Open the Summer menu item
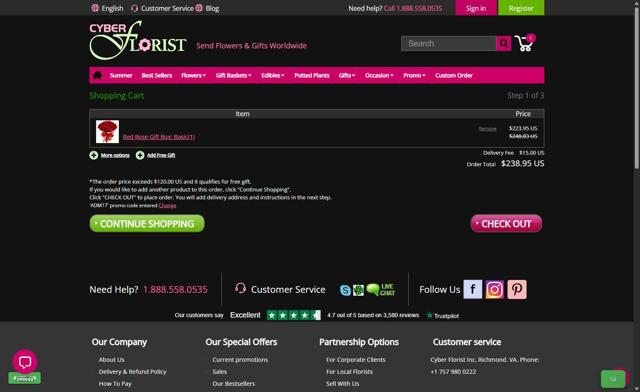This screenshot has height=392, width=640. 121,76
